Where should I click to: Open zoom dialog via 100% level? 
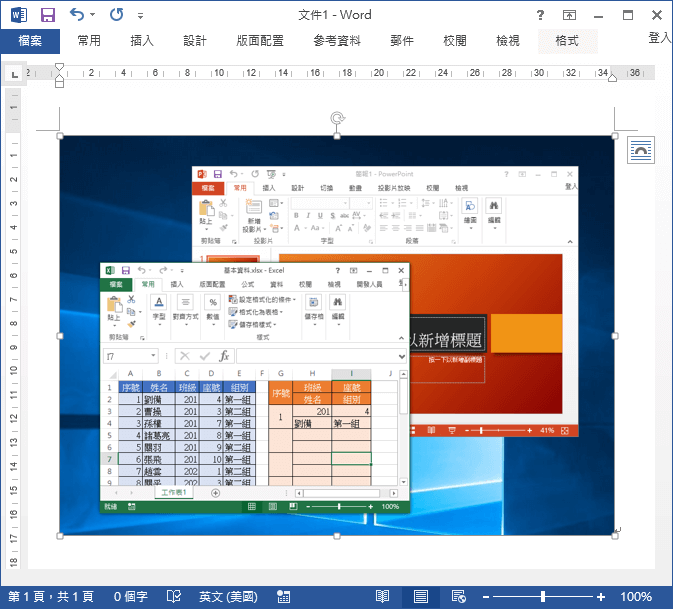[x=636, y=597]
